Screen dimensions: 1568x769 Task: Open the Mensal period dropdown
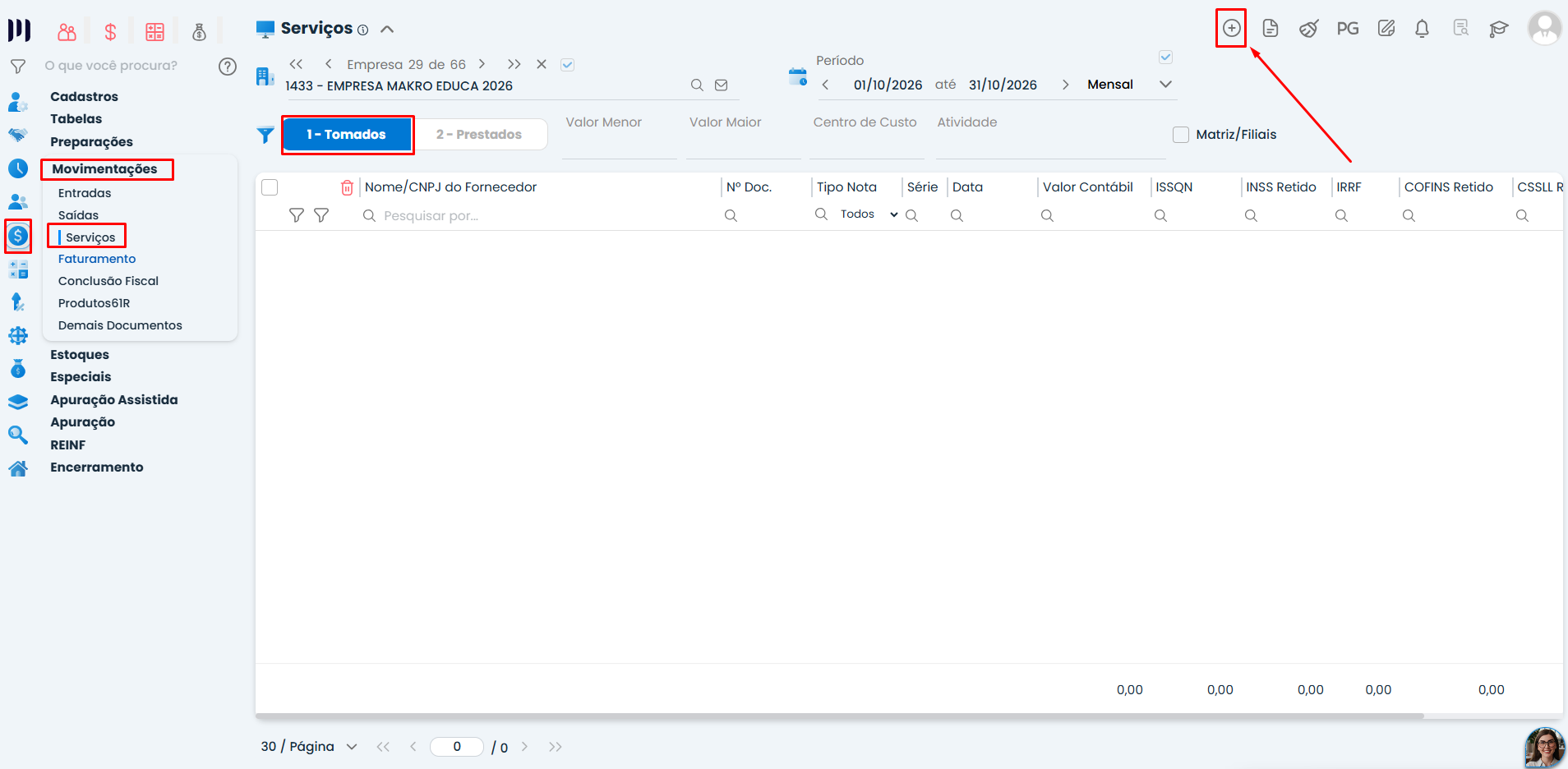pyautogui.click(x=1130, y=85)
